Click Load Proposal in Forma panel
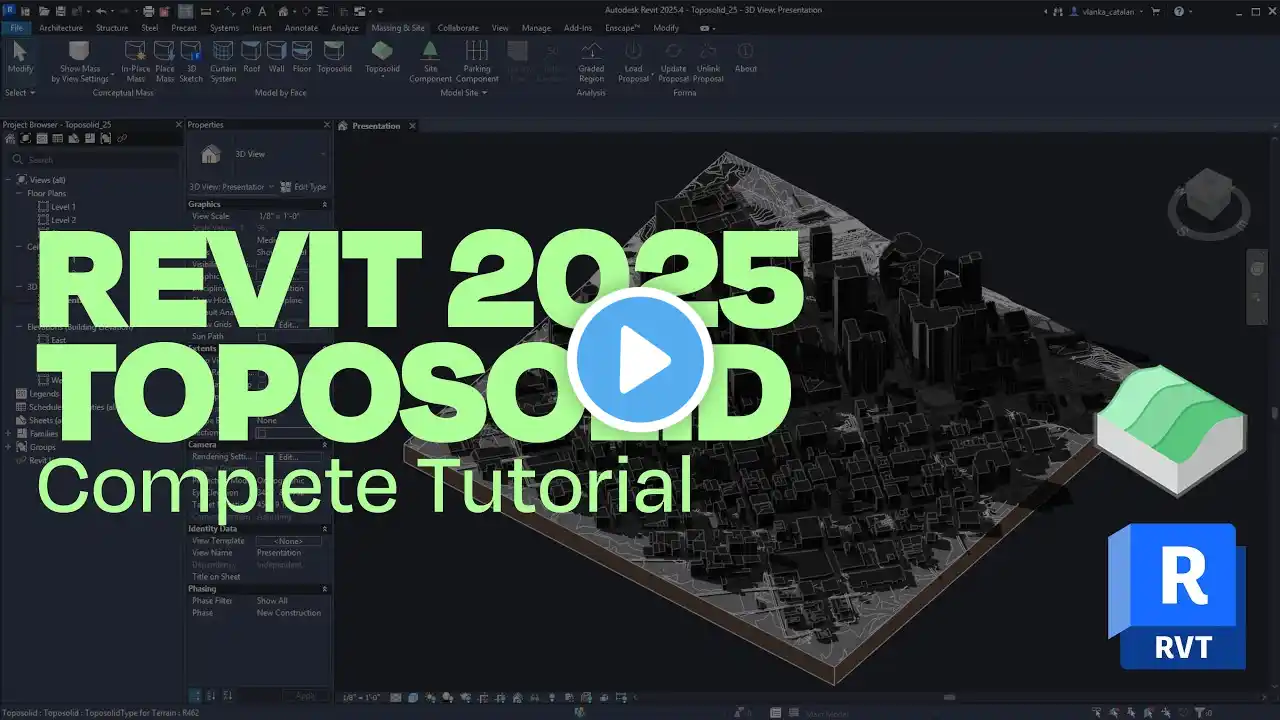Viewport: 1280px width, 720px height. pyautogui.click(x=633, y=61)
